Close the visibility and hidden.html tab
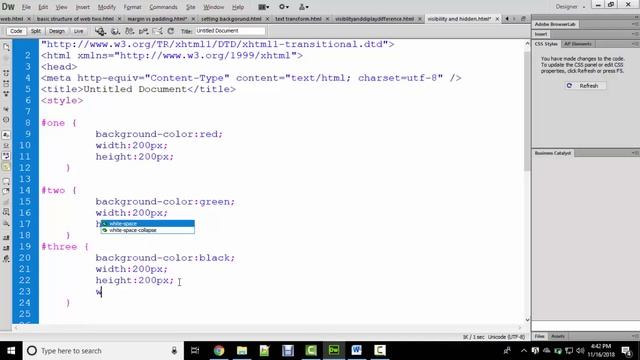The height and width of the screenshot is (360, 640). pyautogui.click(x=497, y=19)
